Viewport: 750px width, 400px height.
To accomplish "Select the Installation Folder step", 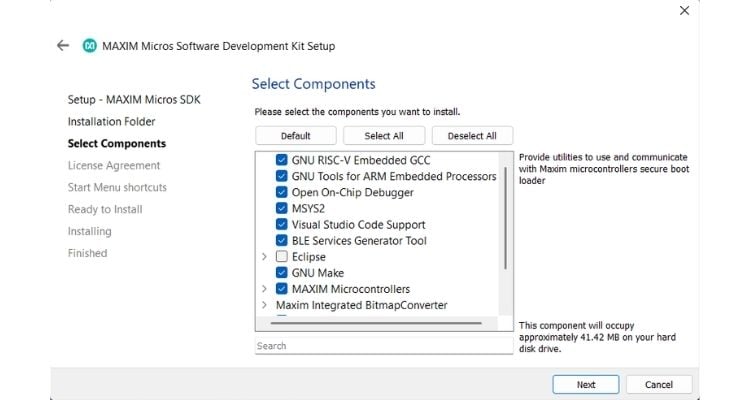I will [x=111, y=122].
